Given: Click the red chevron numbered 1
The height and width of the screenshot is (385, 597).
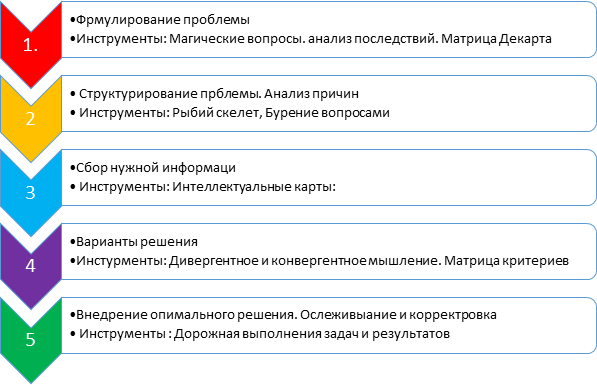Looking at the screenshot, I should (31, 45).
